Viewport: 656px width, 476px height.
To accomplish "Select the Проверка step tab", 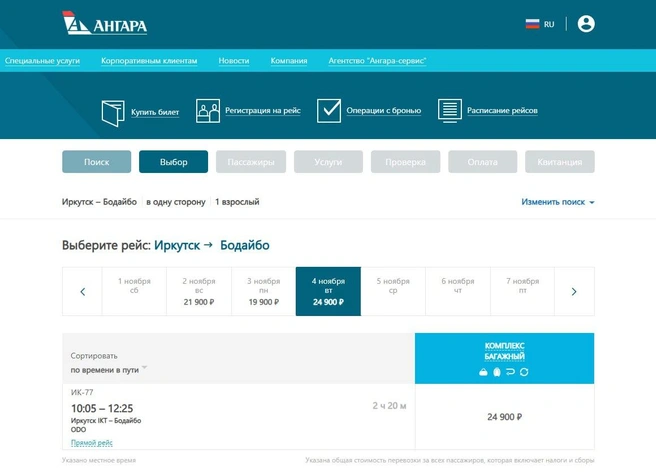I will (x=405, y=162).
